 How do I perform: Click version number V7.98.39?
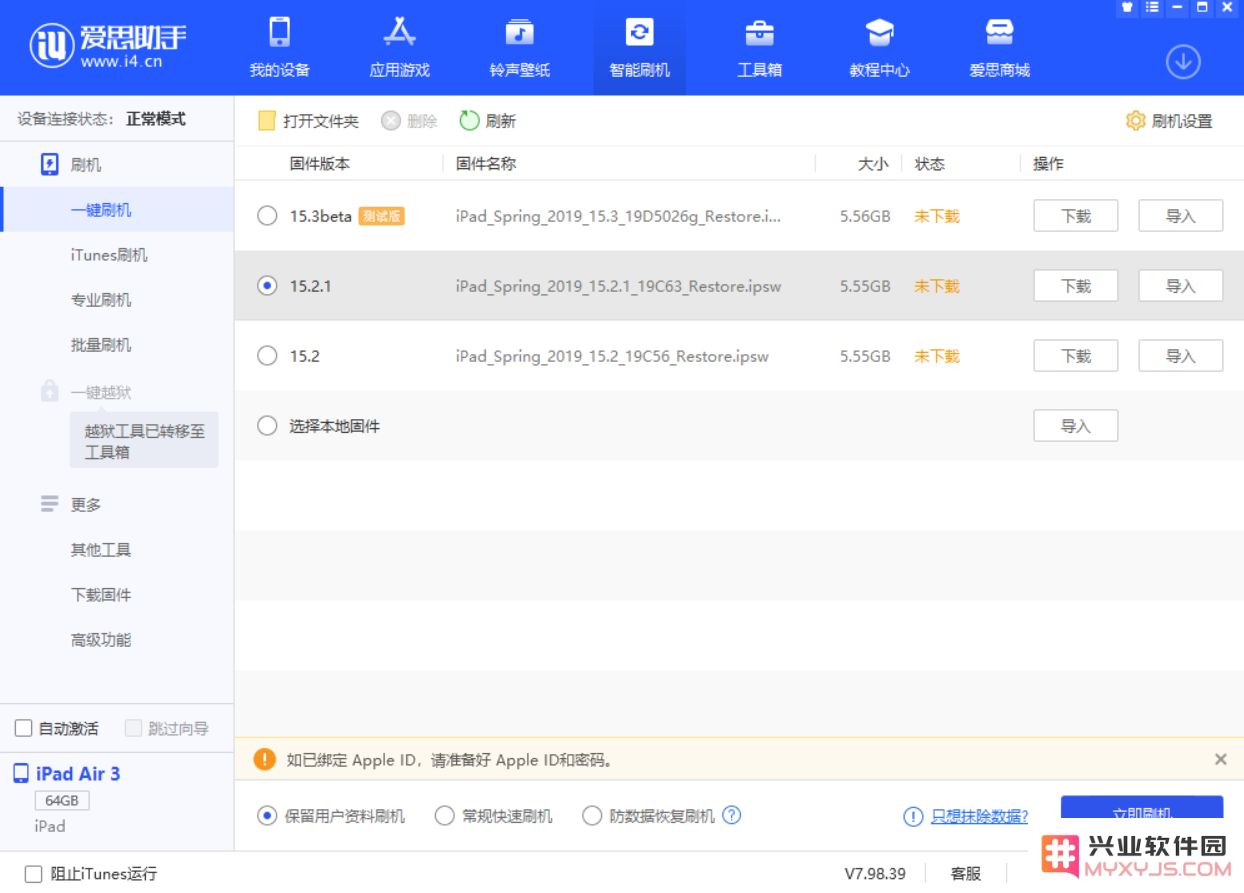(x=875, y=874)
